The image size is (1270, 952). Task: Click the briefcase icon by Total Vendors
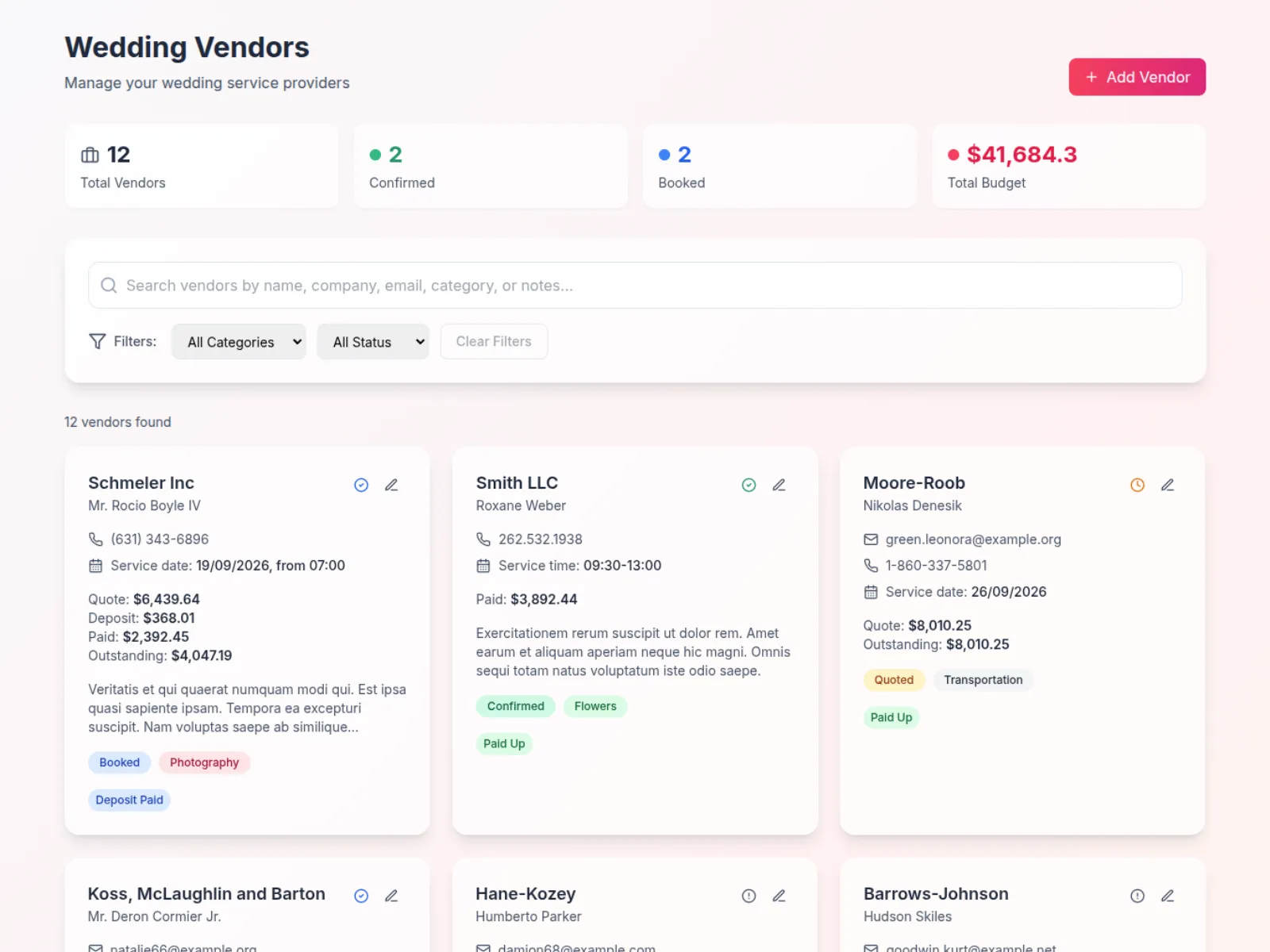(x=90, y=155)
